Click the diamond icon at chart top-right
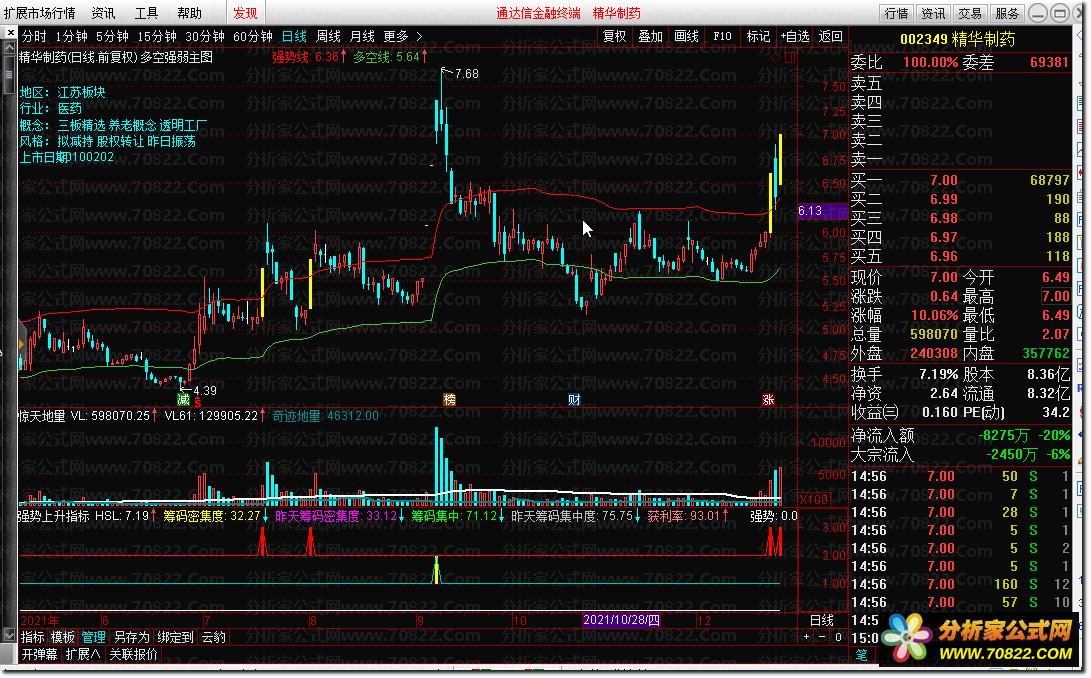The width and height of the screenshot is (1091, 678). click(x=775, y=58)
